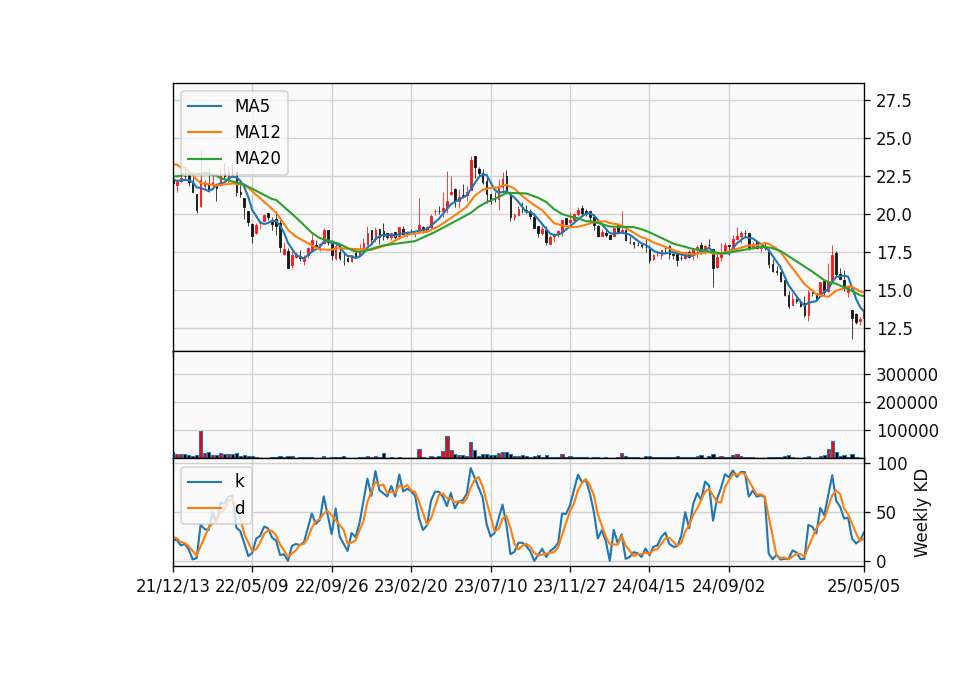Click the MA20 legend label
The width and height of the screenshot is (960, 690).
pos(257,158)
